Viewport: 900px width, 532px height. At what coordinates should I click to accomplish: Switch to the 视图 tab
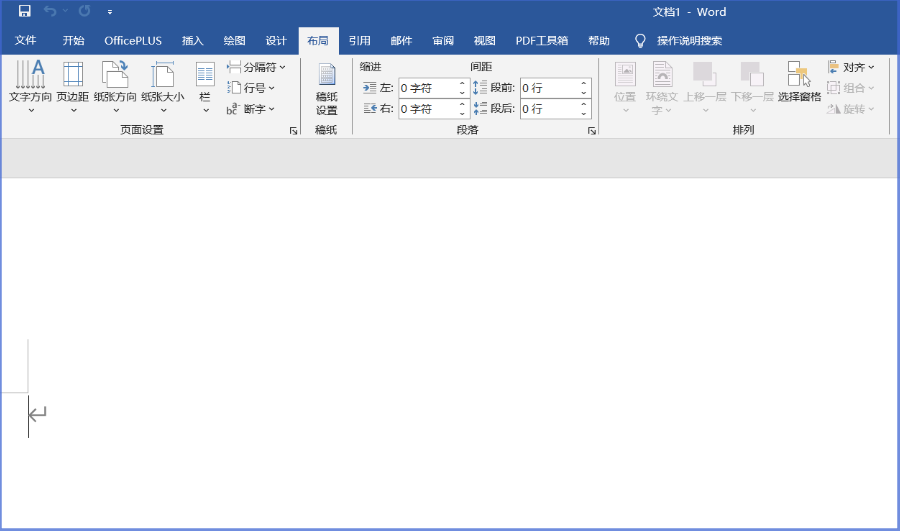tap(484, 41)
